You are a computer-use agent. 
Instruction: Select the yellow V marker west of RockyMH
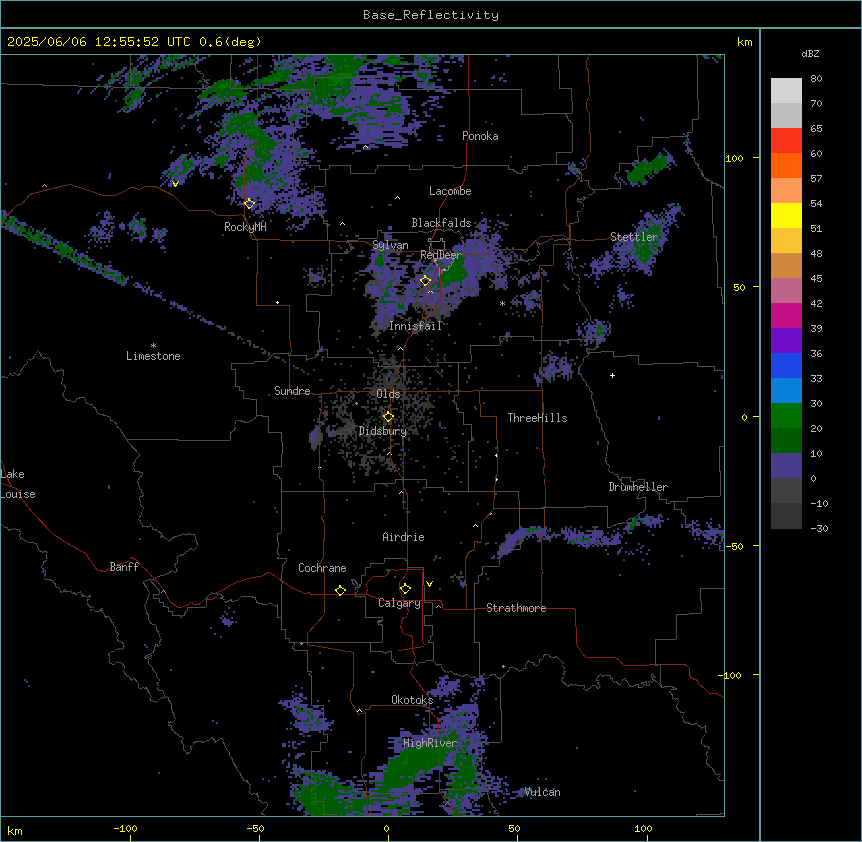pyautogui.click(x=175, y=184)
